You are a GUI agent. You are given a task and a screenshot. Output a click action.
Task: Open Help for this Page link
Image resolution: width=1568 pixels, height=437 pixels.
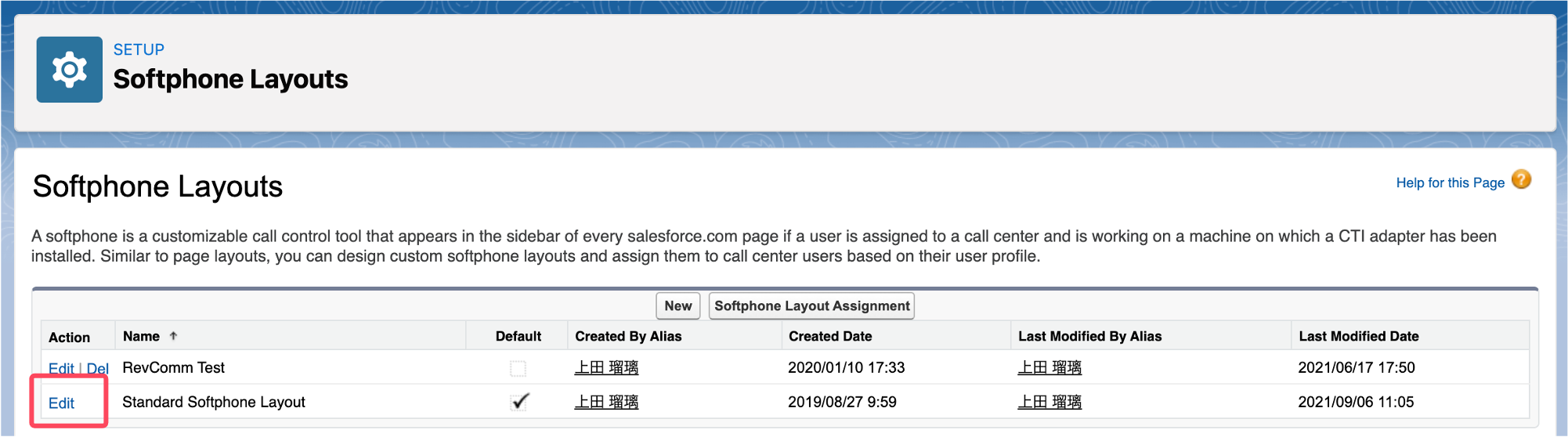[1450, 182]
